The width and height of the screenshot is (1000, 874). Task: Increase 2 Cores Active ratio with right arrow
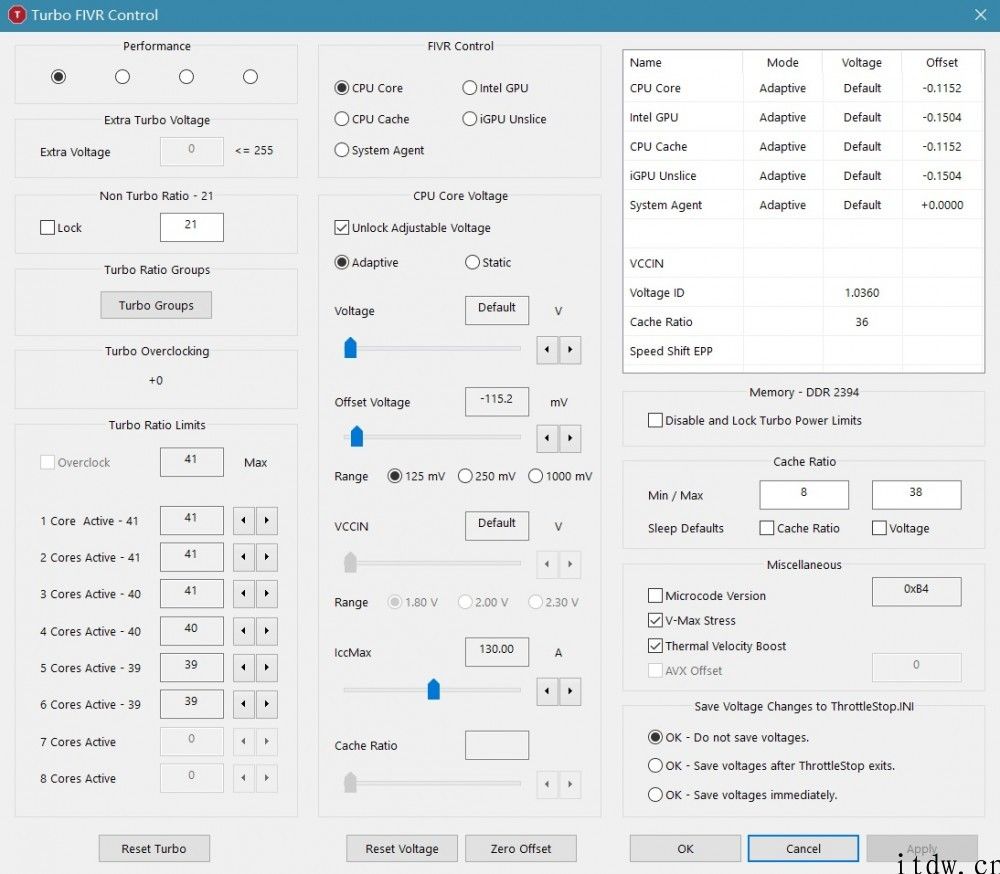[267, 557]
